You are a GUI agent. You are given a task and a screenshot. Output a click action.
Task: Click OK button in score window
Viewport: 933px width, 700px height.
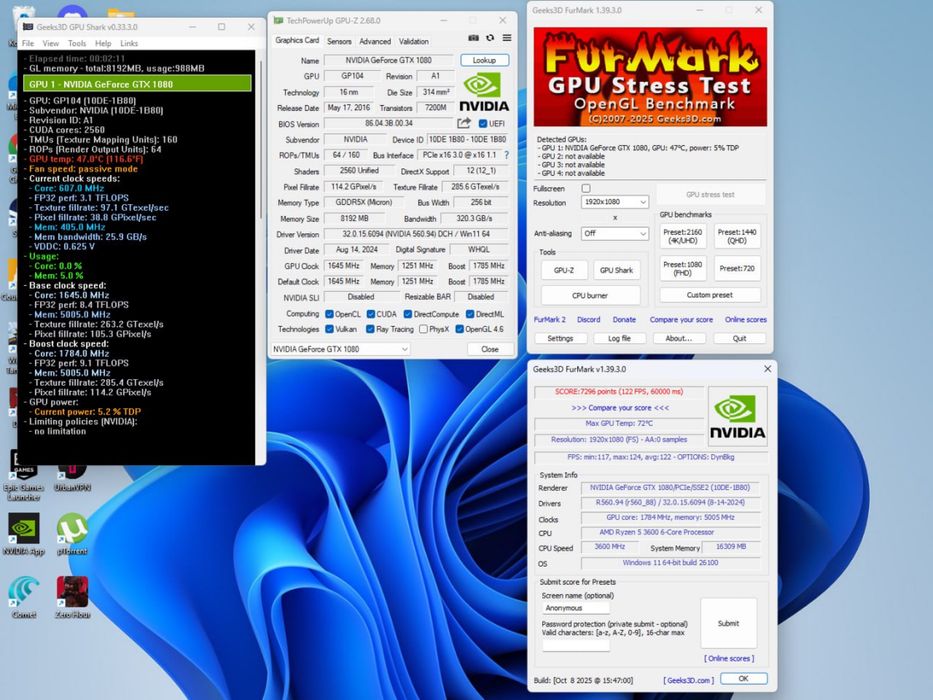click(x=743, y=679)
